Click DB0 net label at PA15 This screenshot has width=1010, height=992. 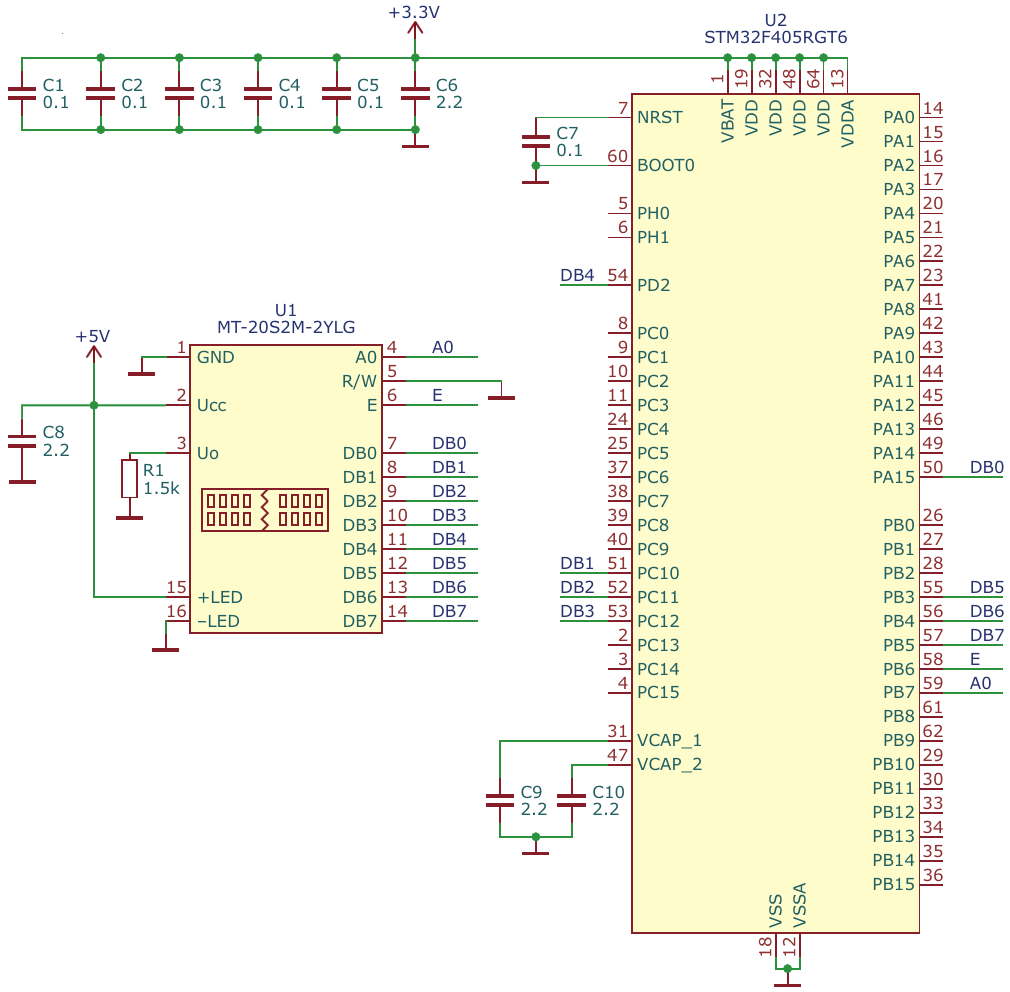(x=986, y=467)
